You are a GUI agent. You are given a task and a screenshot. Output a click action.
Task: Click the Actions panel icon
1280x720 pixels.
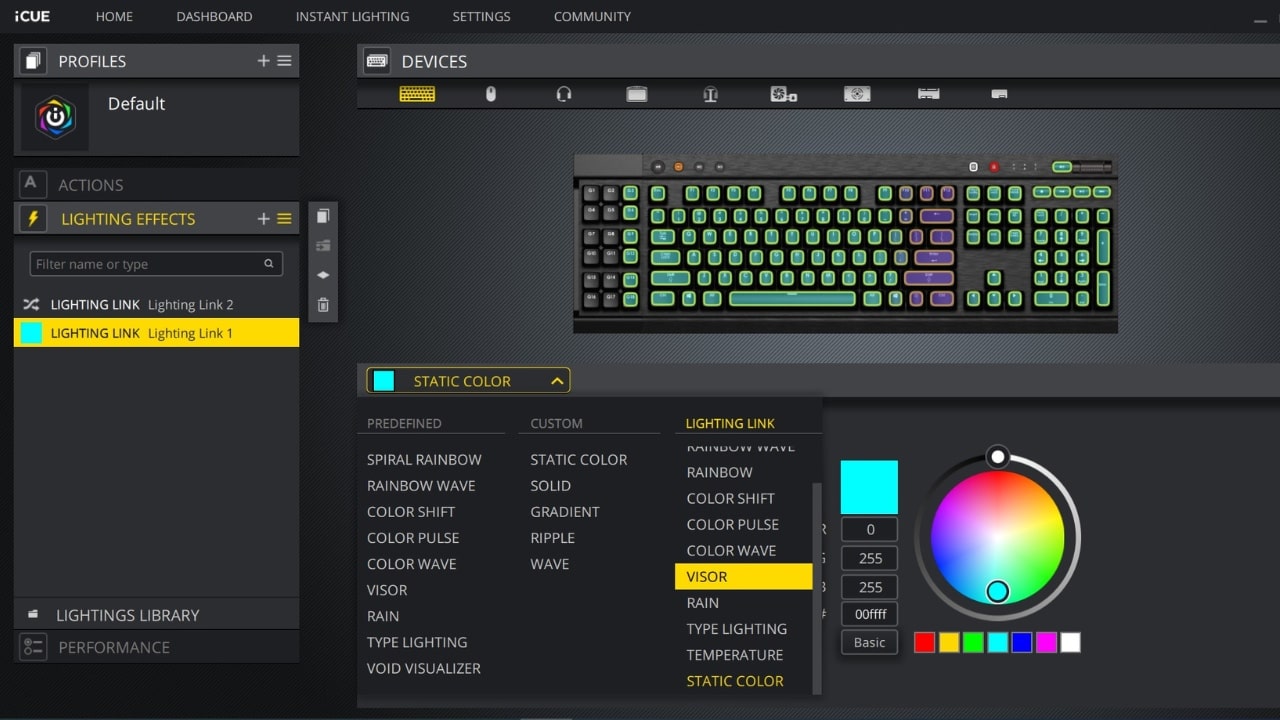pyautogui.click(x=33, y=184)
